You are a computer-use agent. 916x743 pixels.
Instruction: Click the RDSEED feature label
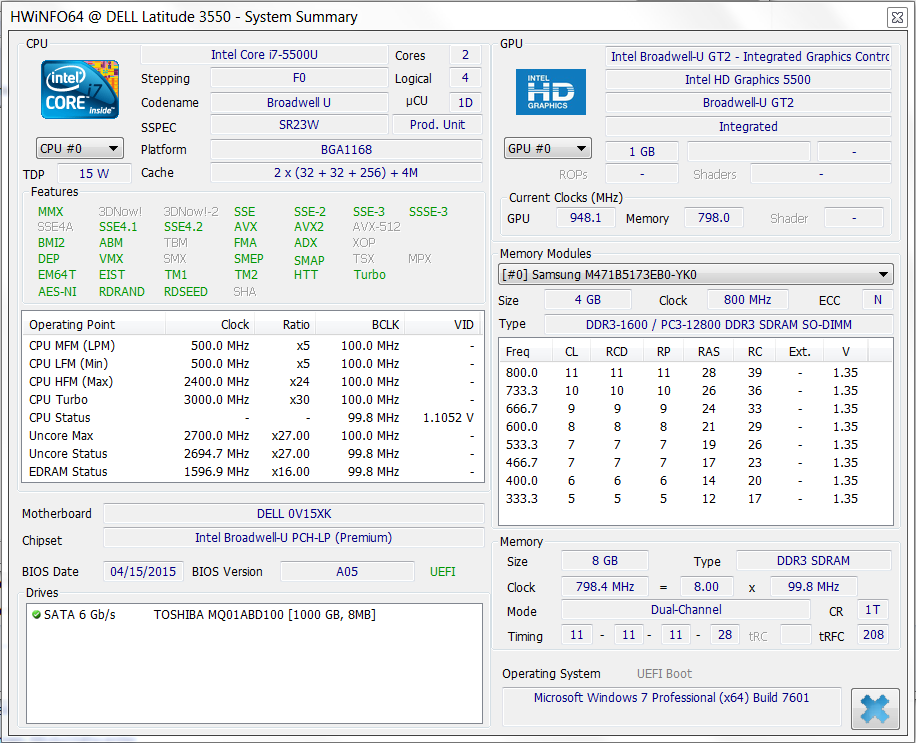pos(186,291)
